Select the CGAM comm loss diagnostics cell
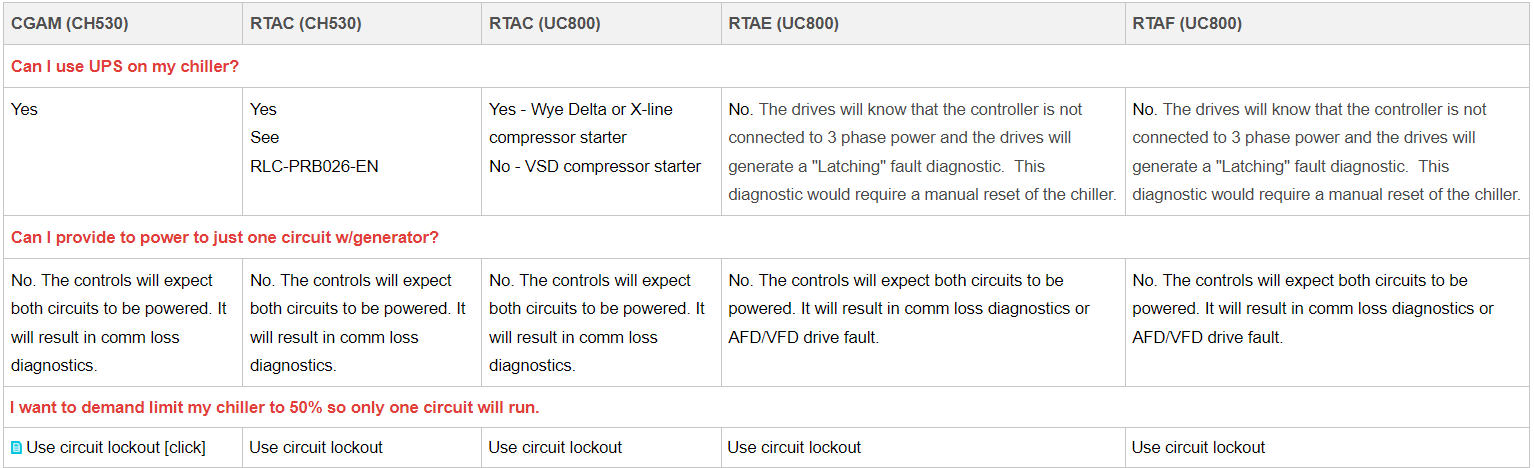 click(122, 323)
